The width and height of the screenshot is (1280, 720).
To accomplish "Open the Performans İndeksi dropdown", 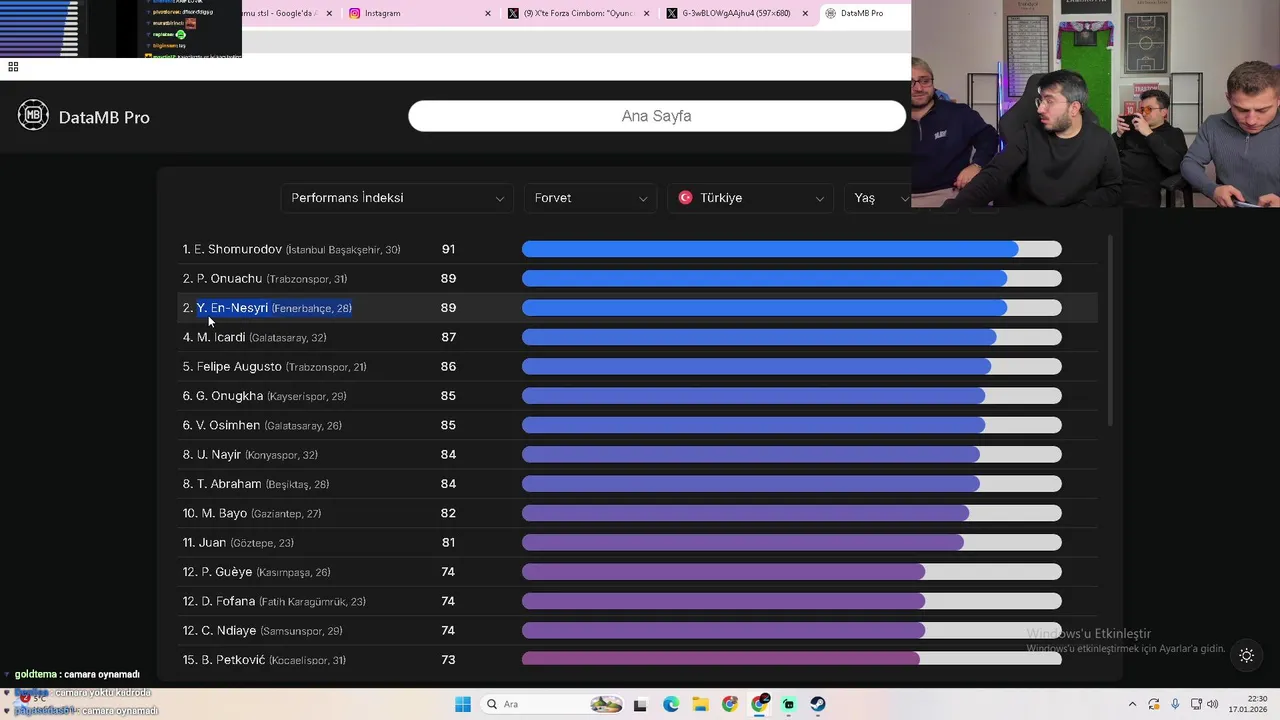I will pyautogui.click(x=397, y=198).
